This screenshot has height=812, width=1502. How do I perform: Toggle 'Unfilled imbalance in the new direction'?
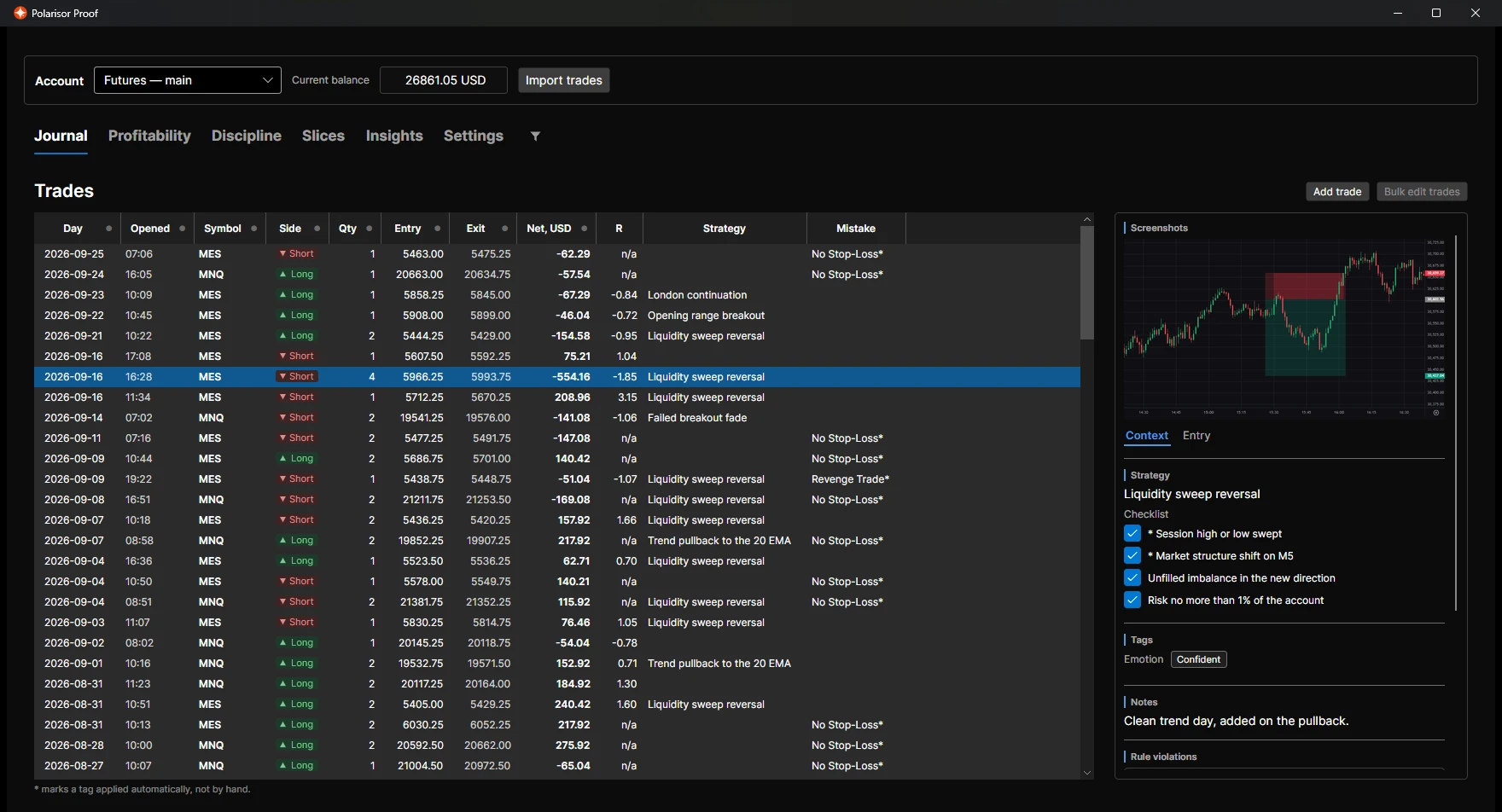[x=1132, y=577]
